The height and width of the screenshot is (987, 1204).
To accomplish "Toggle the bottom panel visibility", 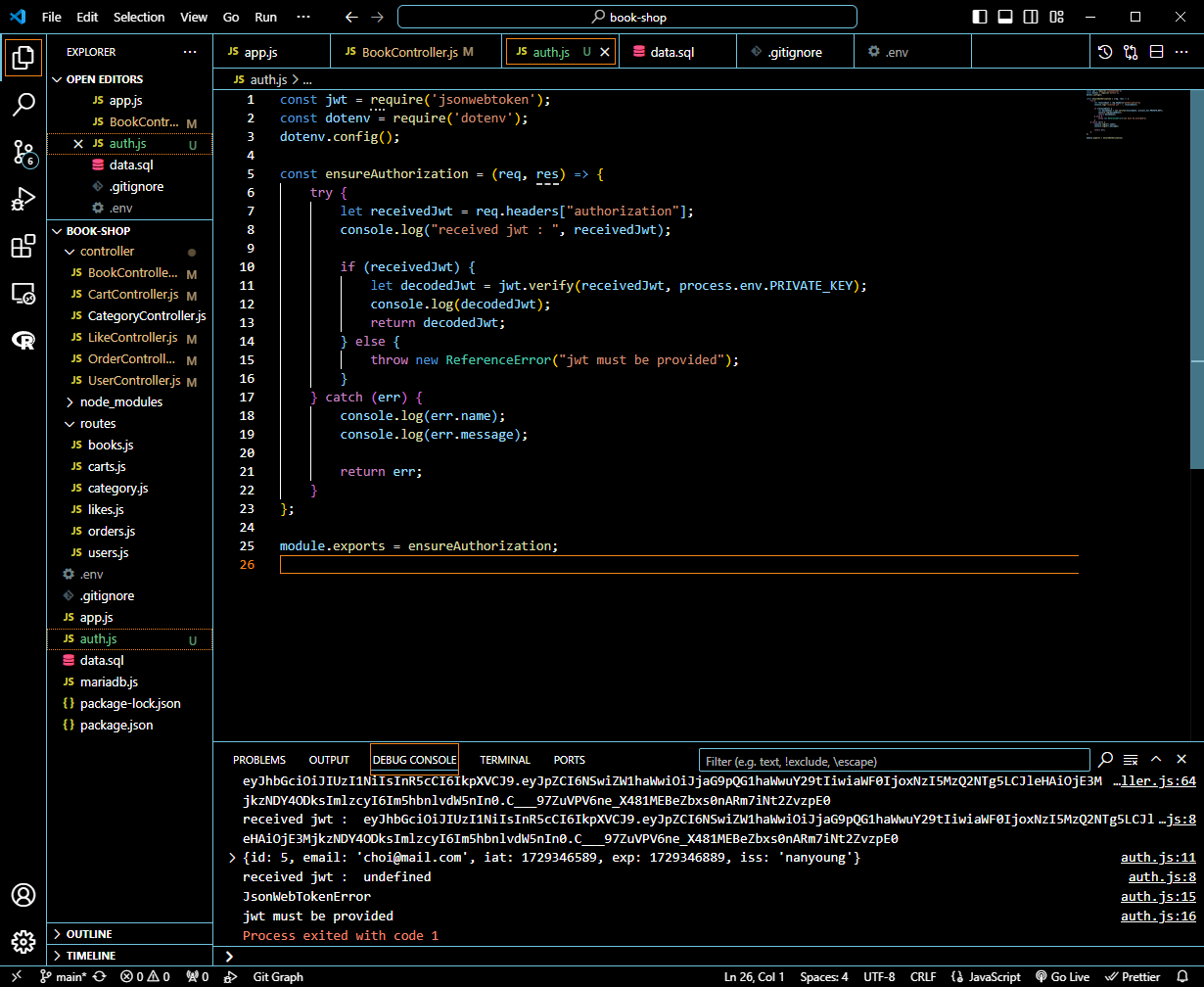I will point(1005,17).
